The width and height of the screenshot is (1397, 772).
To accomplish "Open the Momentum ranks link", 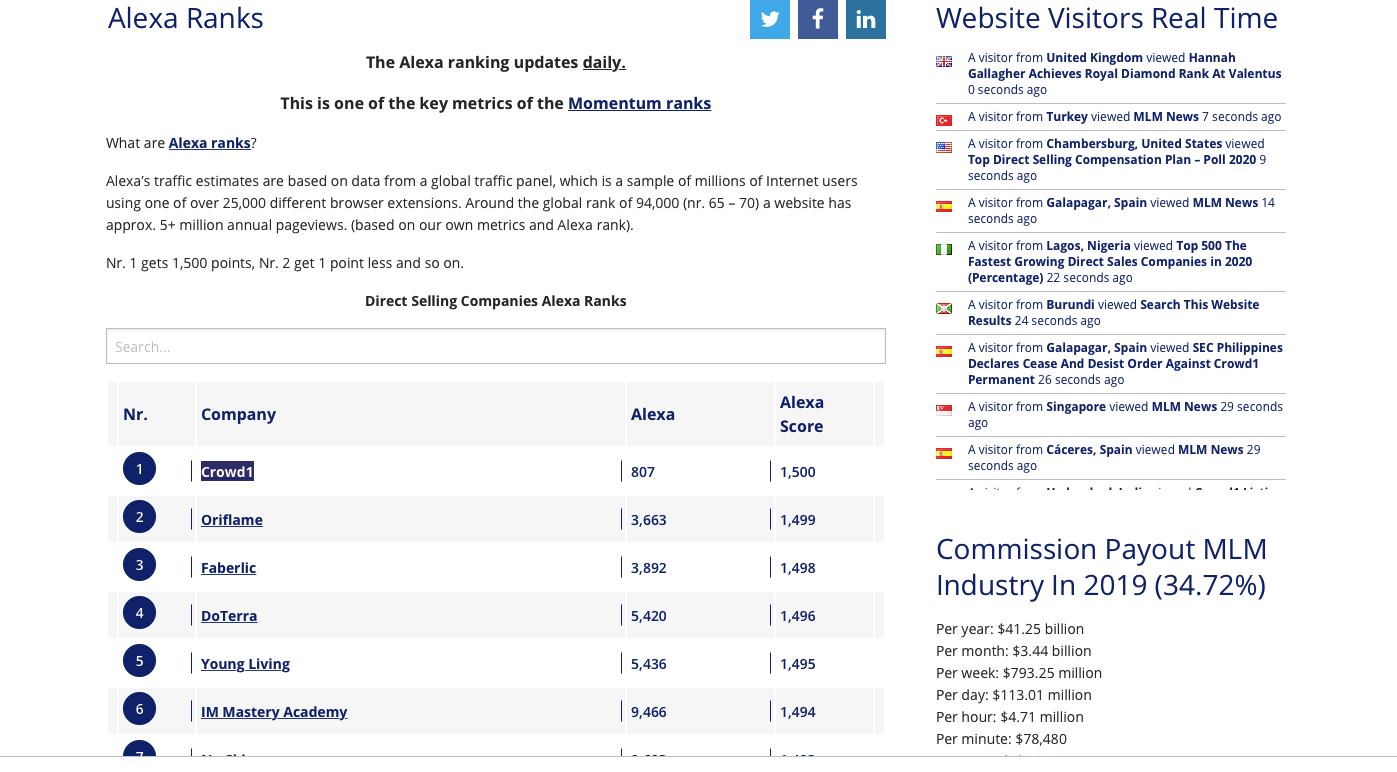I will 640,103.
